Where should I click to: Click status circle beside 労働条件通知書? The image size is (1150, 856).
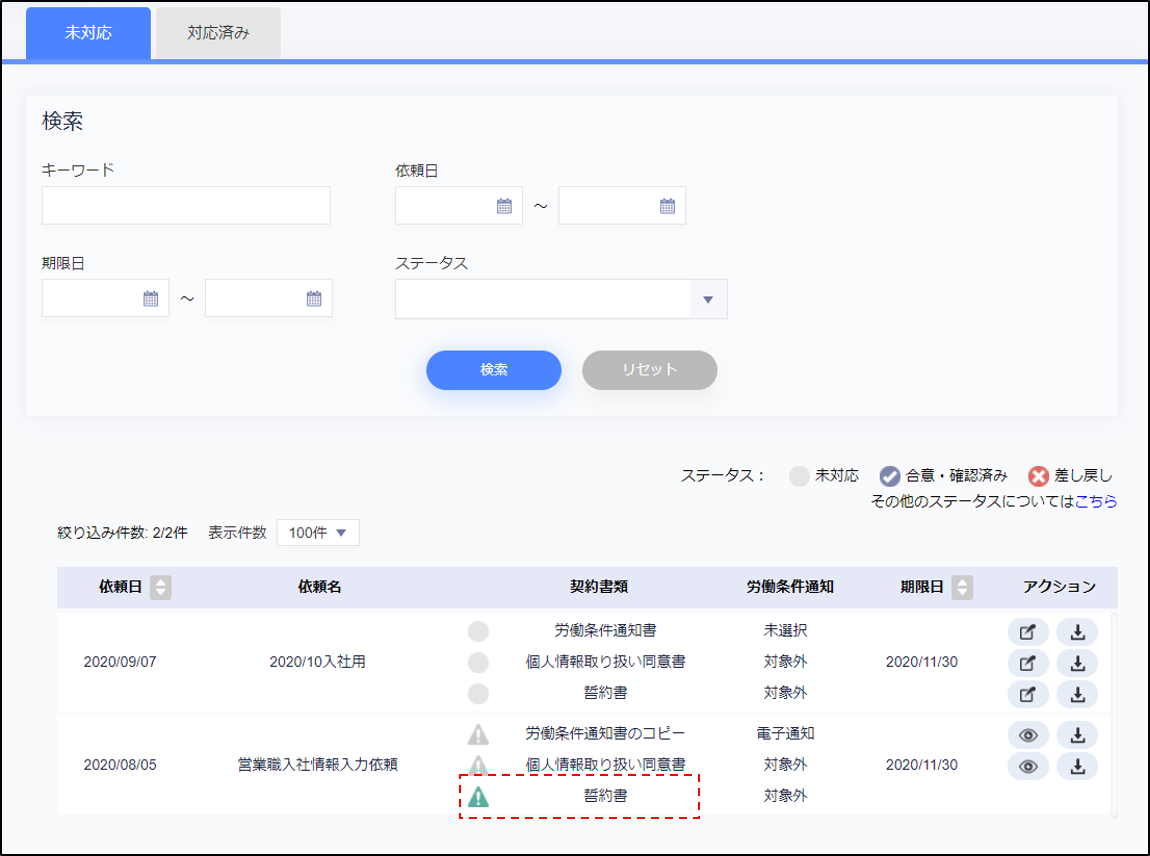478,631
